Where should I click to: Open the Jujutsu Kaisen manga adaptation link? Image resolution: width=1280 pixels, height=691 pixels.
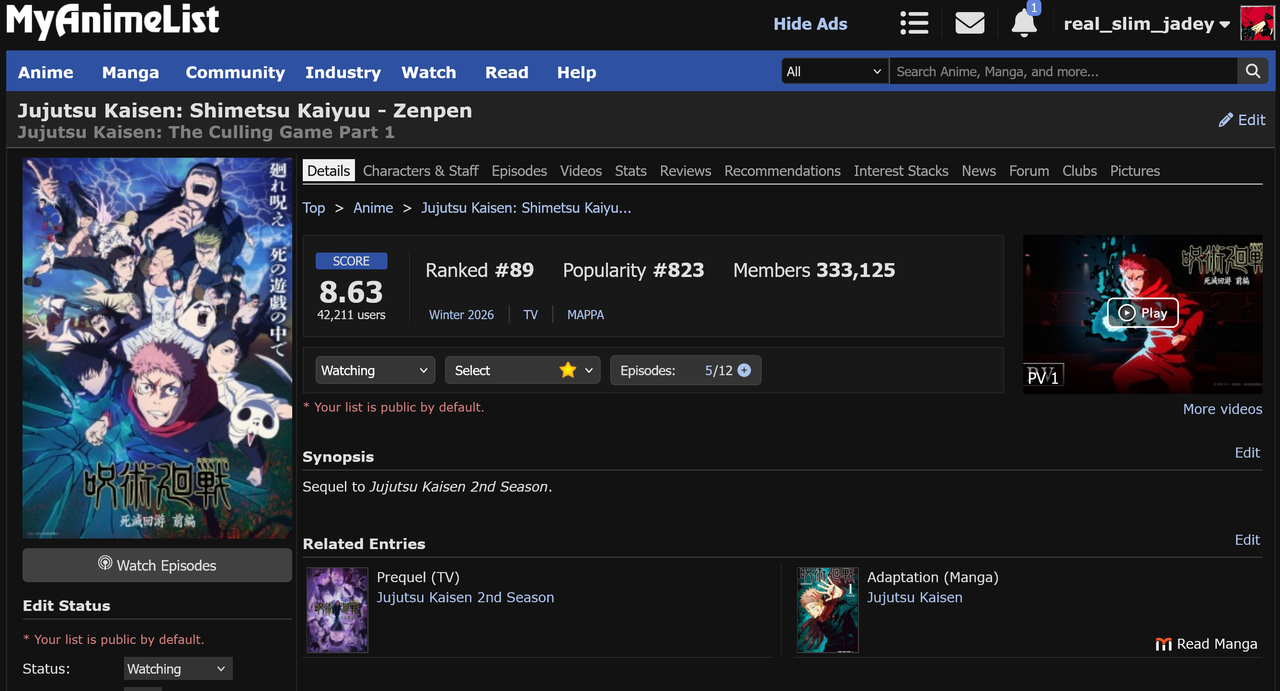pyautogui.click(x=915, y=598)
